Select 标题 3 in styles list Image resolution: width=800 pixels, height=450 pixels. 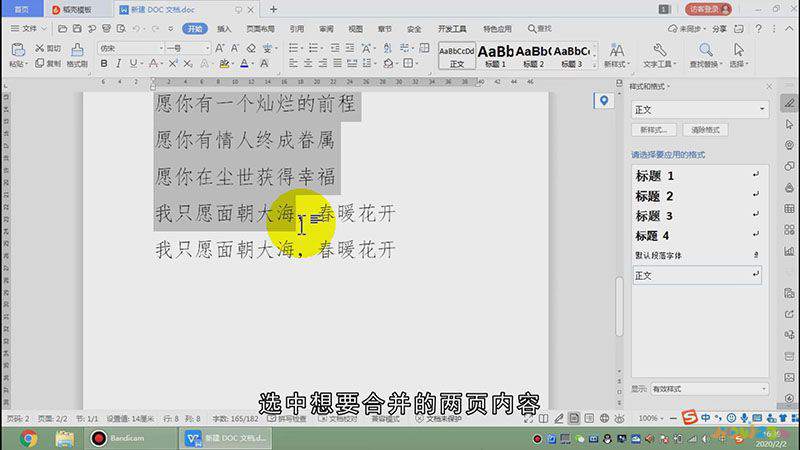click(697, 216)
